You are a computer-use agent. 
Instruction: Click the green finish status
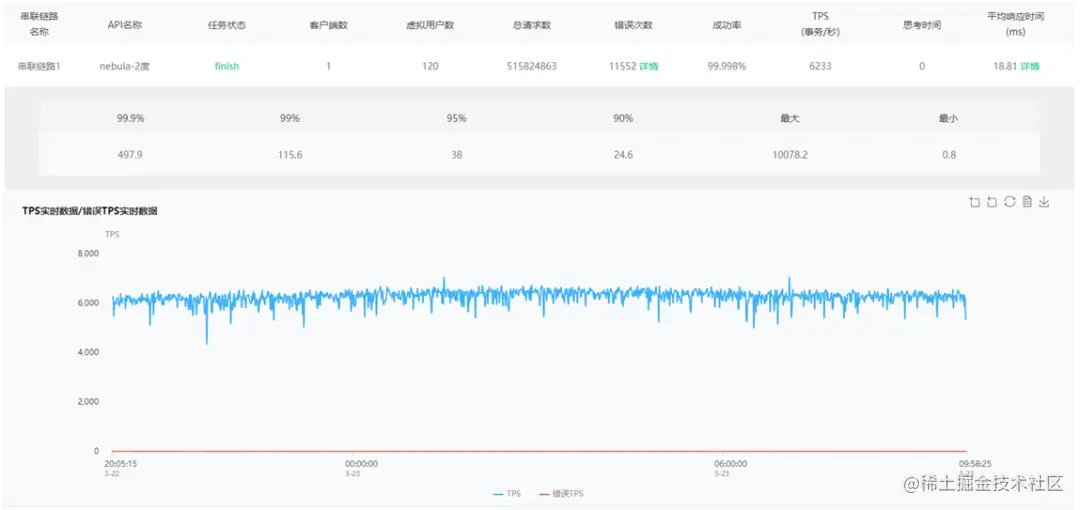(227, 66)
